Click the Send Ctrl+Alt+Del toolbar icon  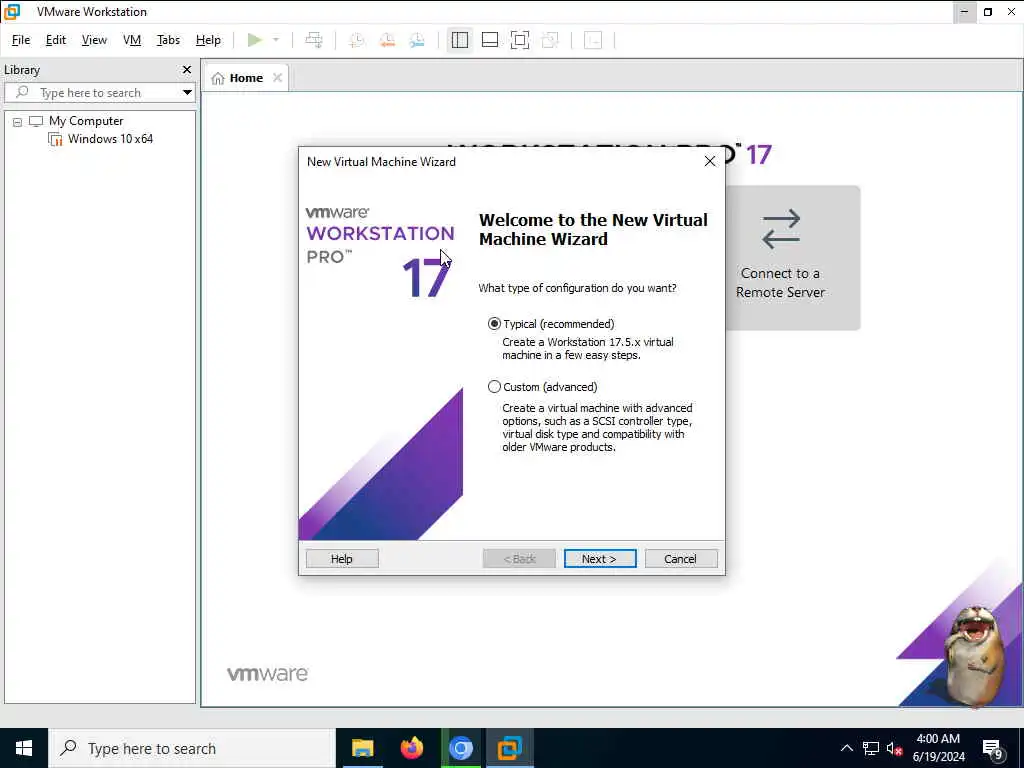coord(314,40)
